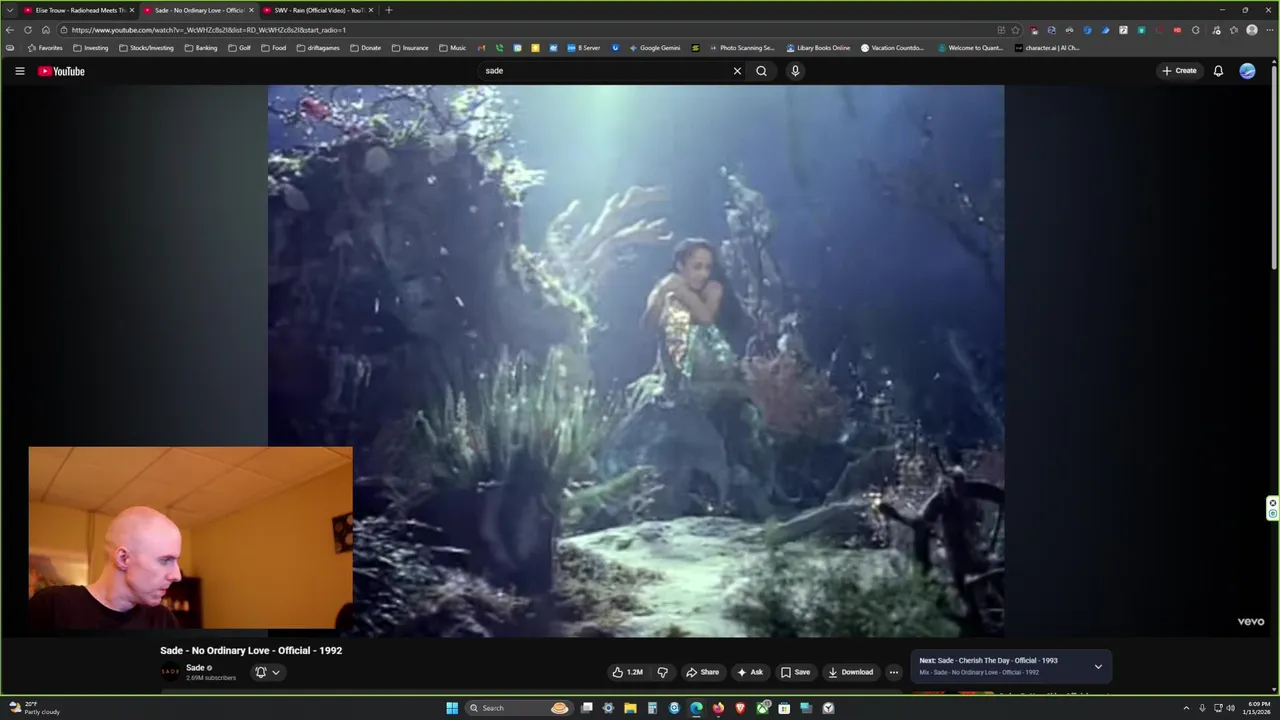Open Brave browser from taskbar

coord(740,708)
